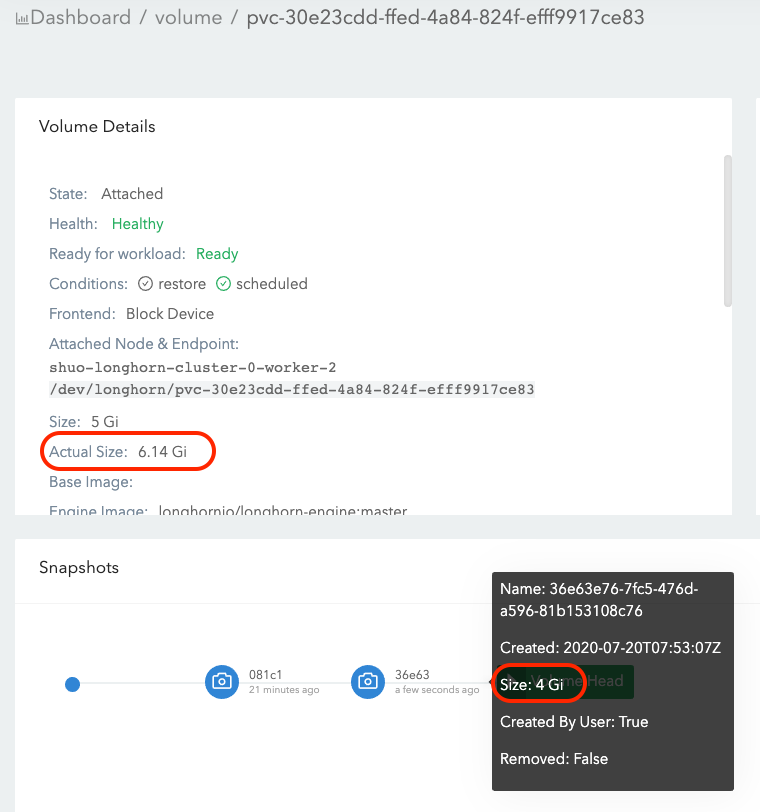Click the pvc-30e23cdd volume name in breadcrumb

(445, 18)
